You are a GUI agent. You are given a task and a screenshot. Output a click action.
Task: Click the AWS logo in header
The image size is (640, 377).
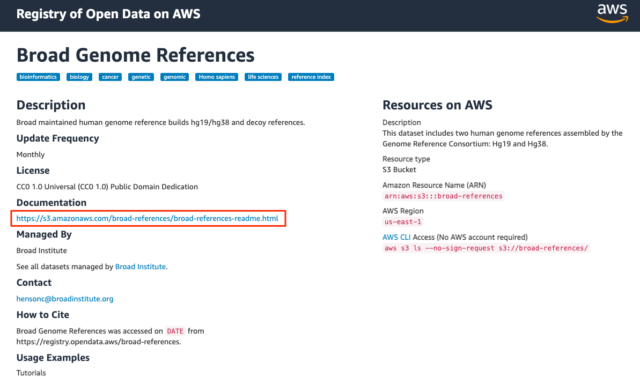point(612,13)
